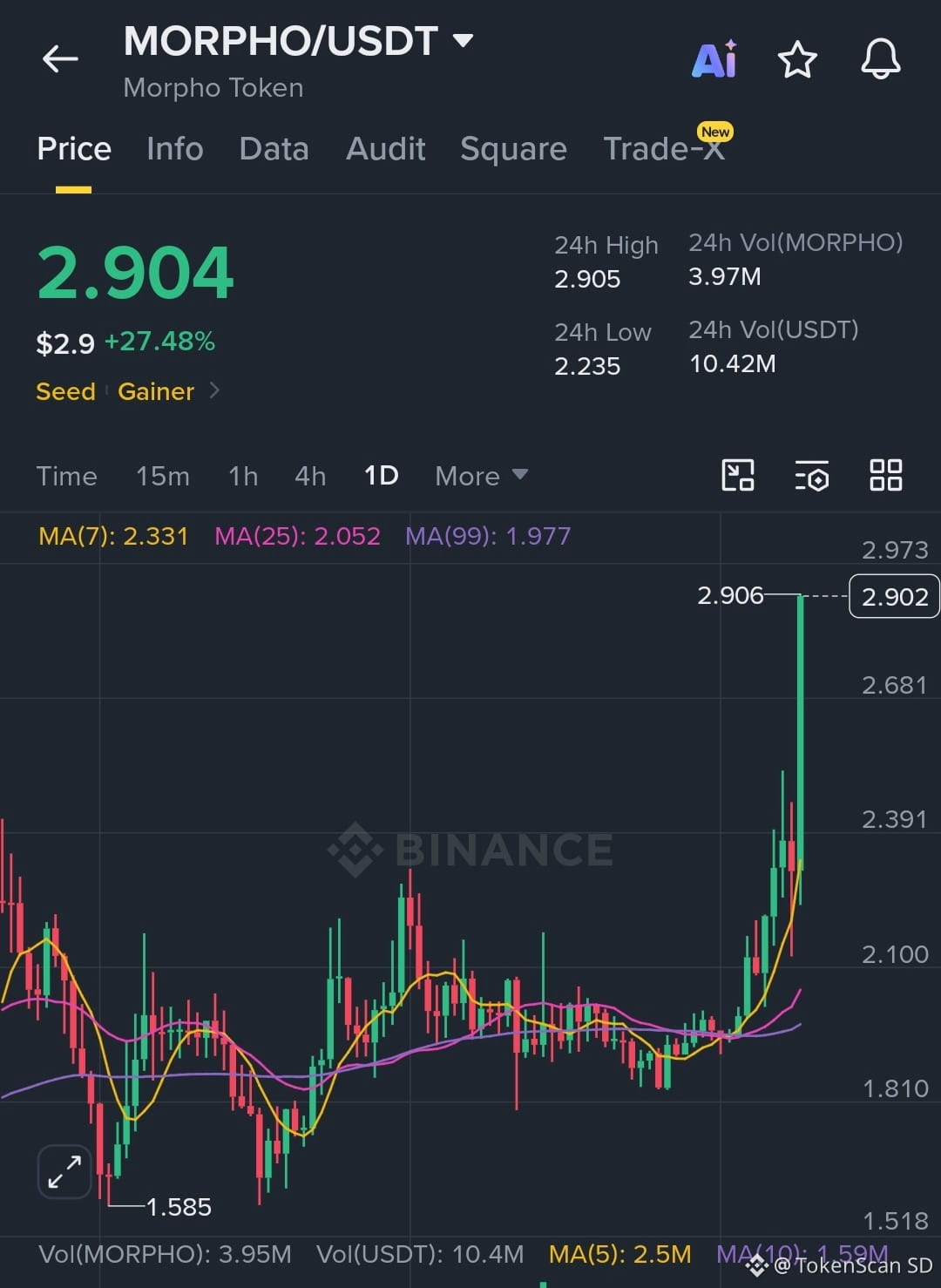Open the Audit tab
The width and height of the screenshot is (941, 1288).
[386, 149]
